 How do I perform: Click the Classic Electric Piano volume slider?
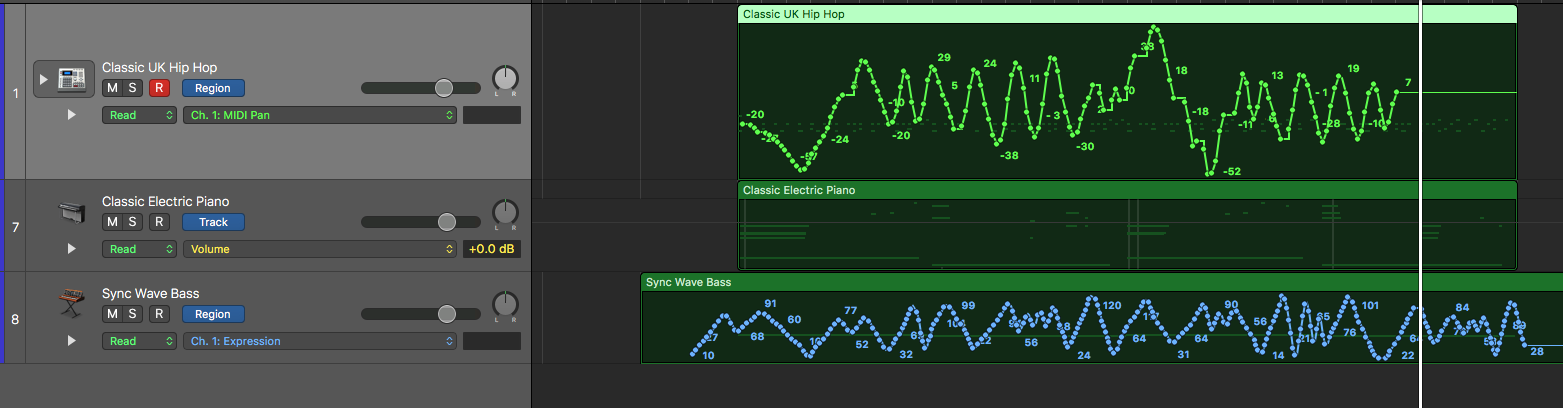click(420, 222)
